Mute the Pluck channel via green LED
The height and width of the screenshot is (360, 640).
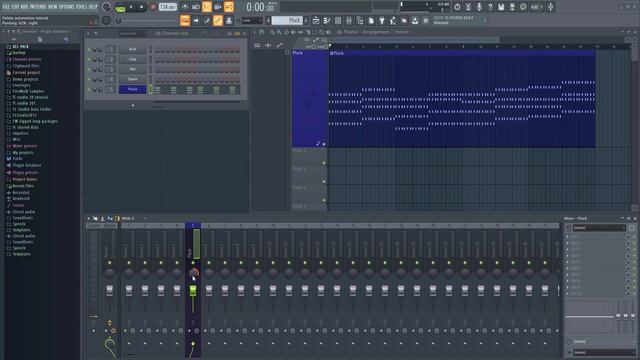click(89, 89)
